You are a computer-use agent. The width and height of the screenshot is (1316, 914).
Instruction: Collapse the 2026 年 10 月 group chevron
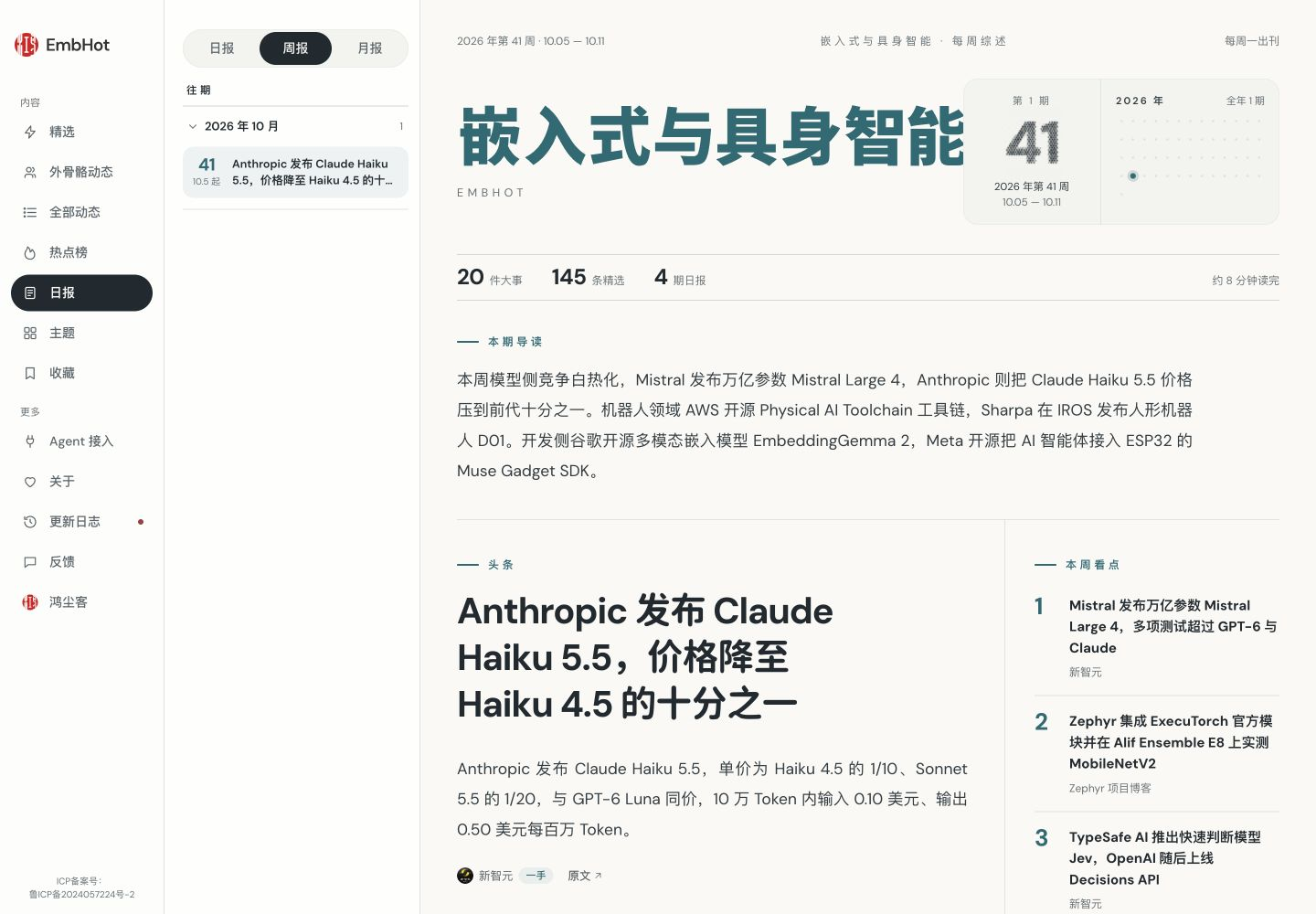coord(192,126)
